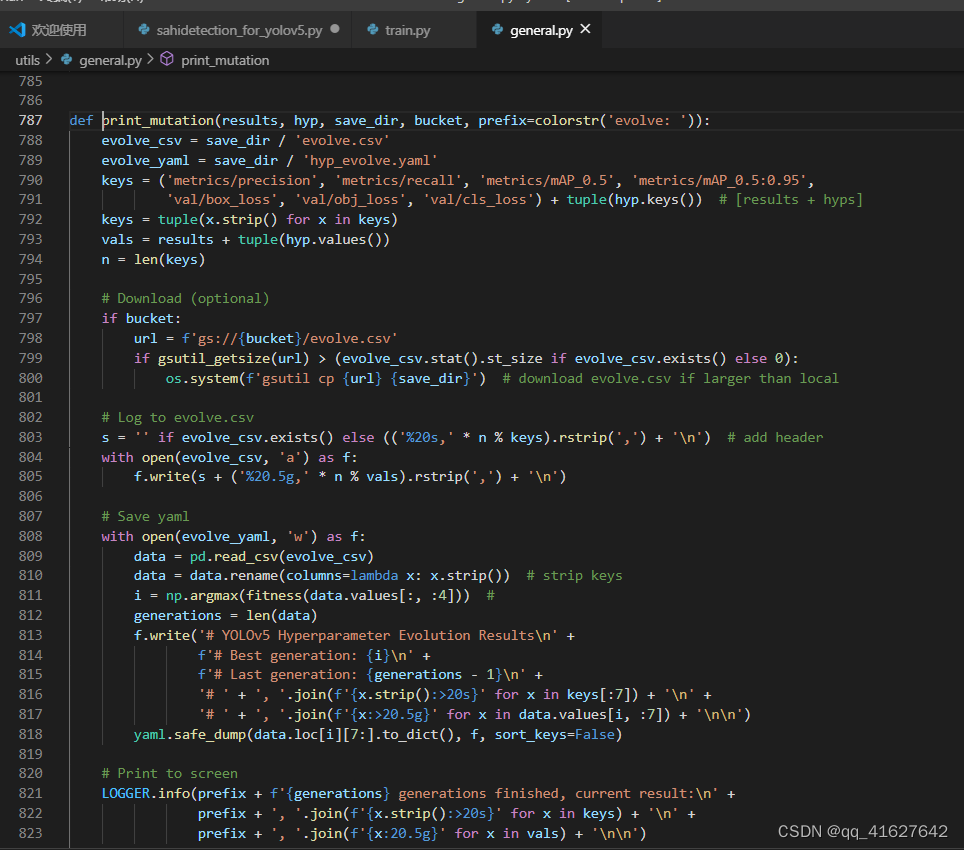Click '# Log to evolve.csv' comment
Screen dimensions: 964x850
click(x=178, y=418)
